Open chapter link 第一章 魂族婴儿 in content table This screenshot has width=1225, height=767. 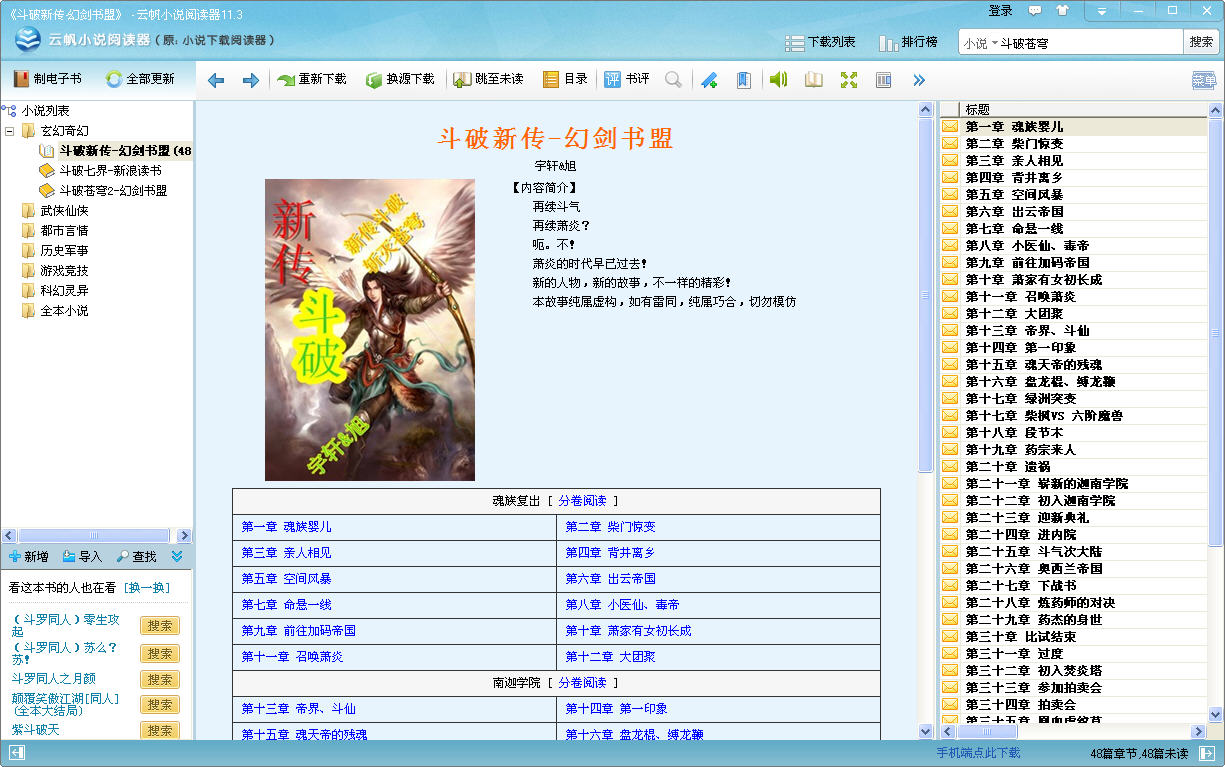(x=287, y=527)
